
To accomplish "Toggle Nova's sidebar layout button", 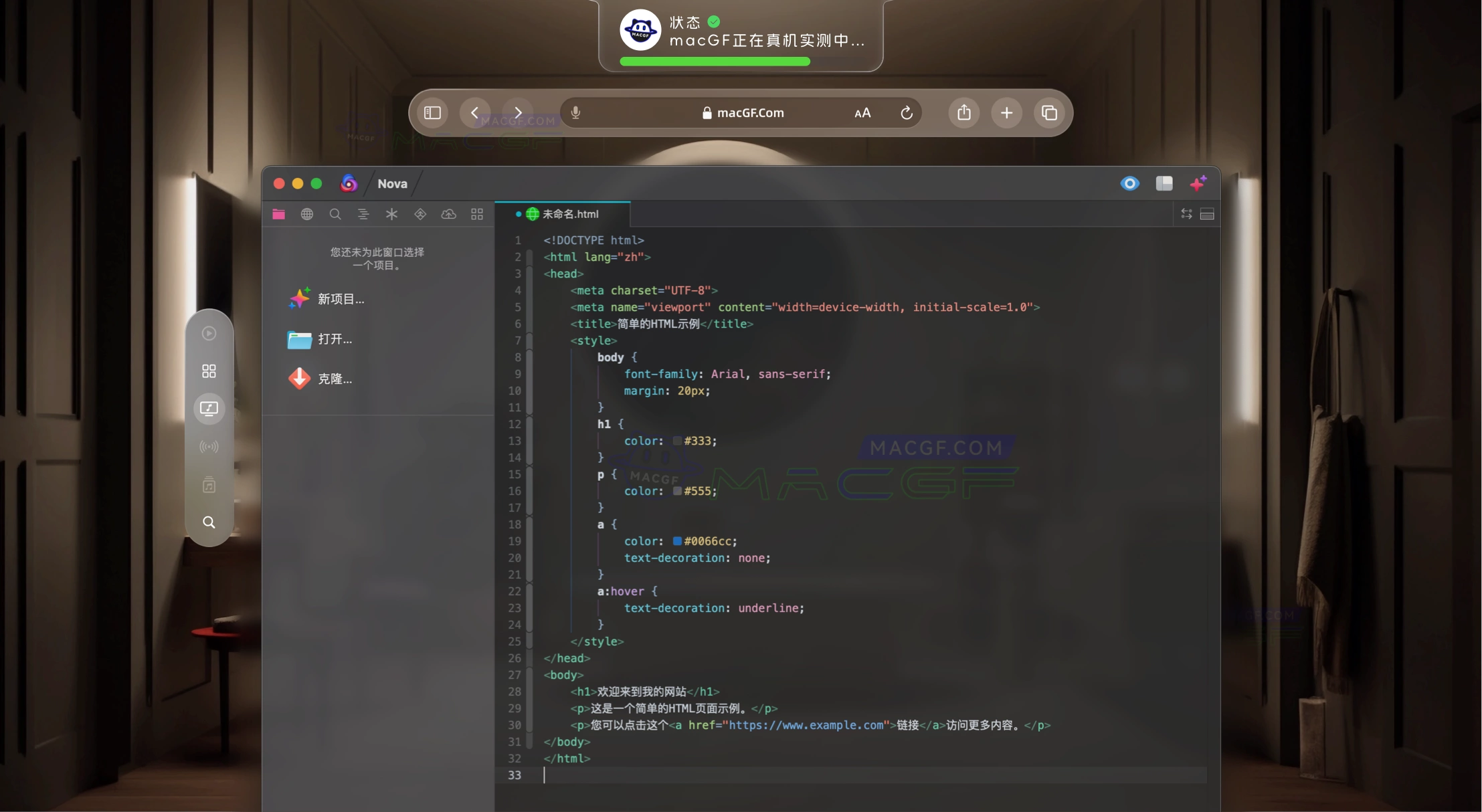I will [x=1164, y=183].
